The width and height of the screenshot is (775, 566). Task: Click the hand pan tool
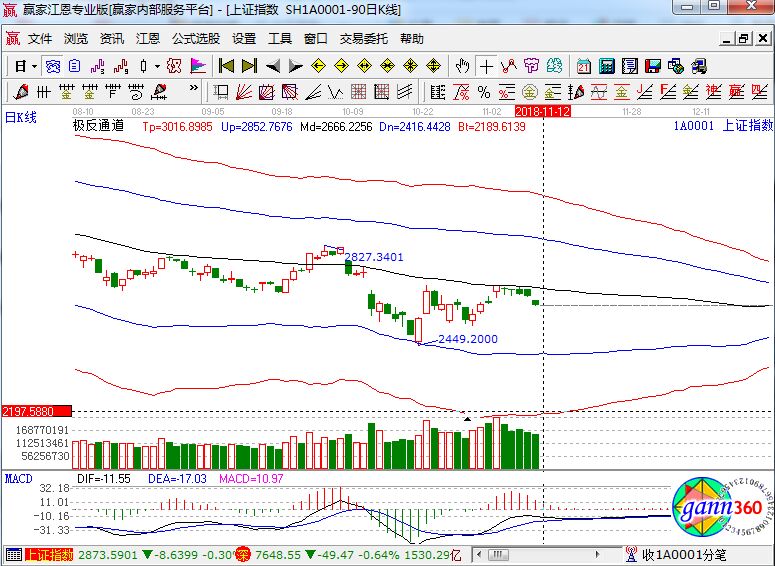coord(462,66)
